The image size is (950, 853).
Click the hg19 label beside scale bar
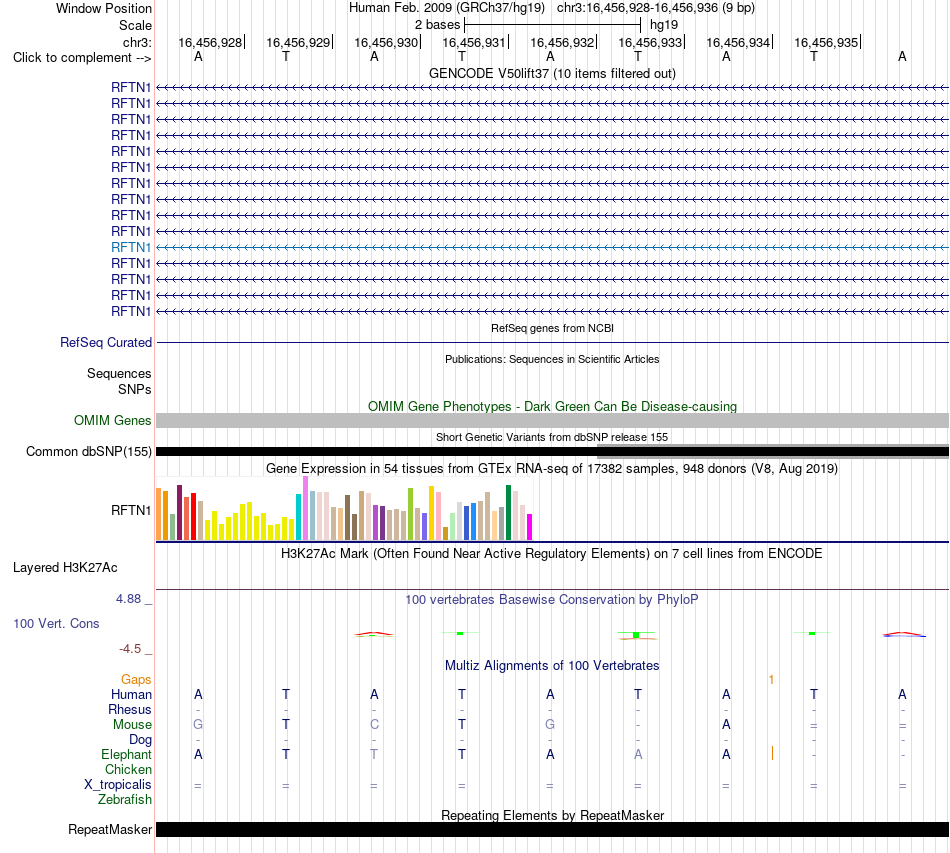[x=664, y=25]
